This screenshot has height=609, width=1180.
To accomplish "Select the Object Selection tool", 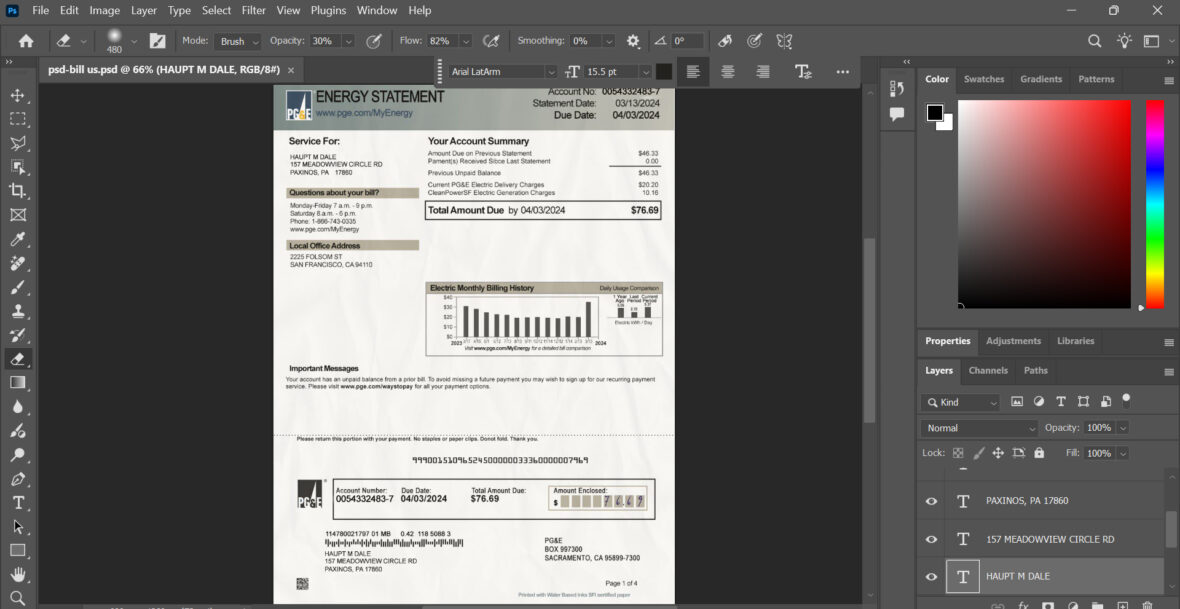I will point(17,166).
